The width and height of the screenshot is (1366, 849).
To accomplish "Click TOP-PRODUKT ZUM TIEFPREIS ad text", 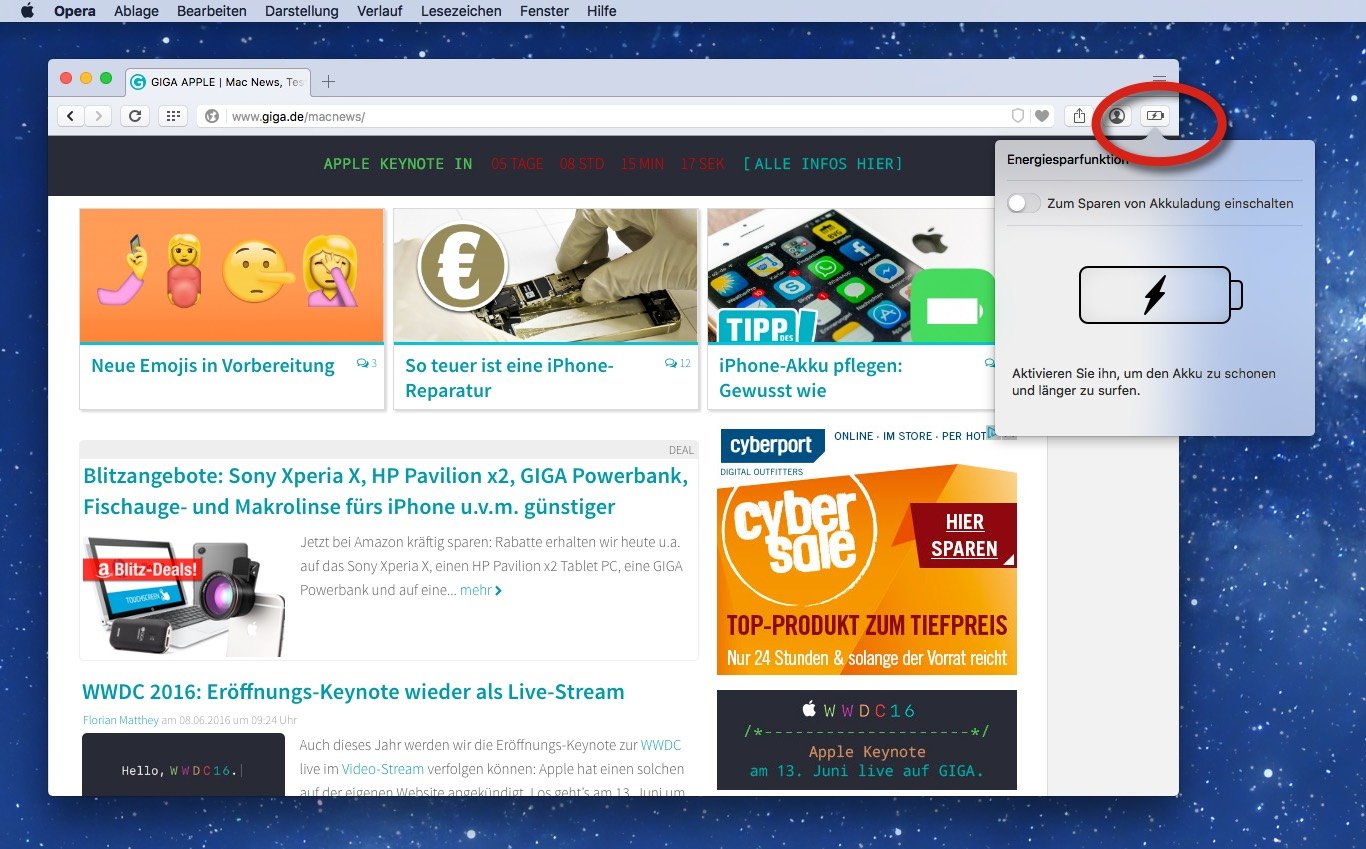I will 867,626.
